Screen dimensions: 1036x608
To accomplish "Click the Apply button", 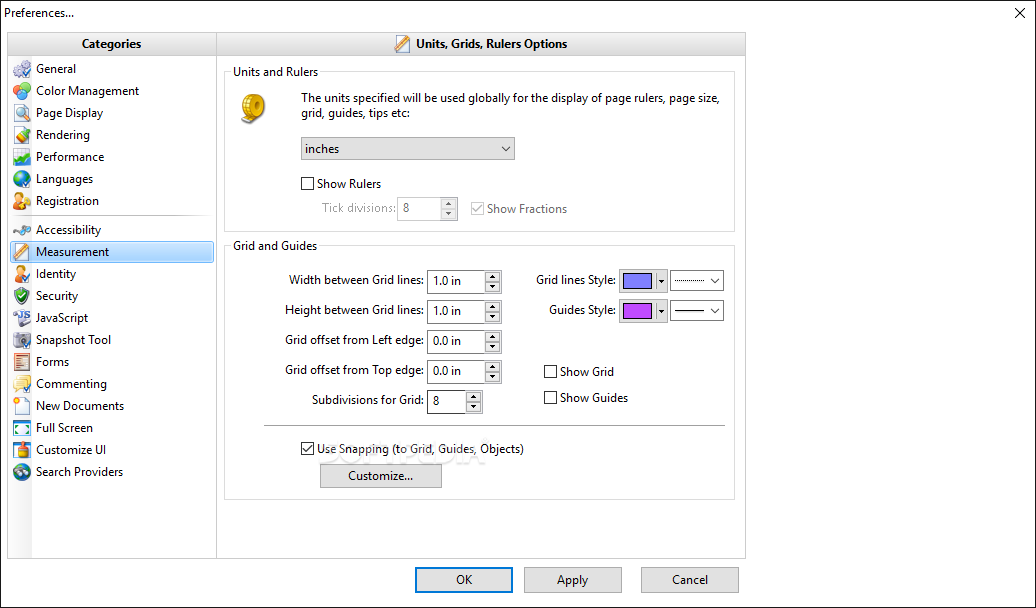I will (572, 580).
